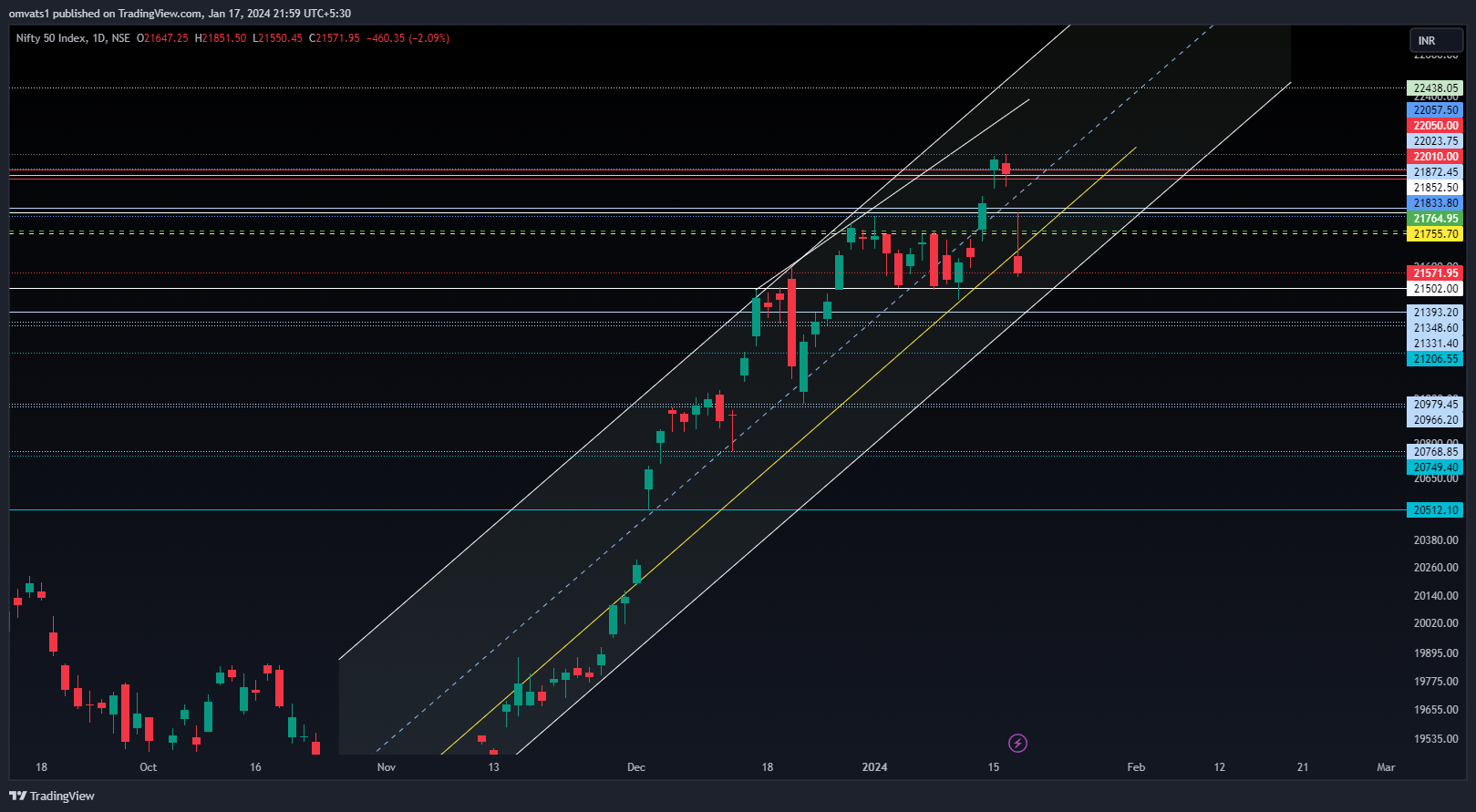1476x812 pixels.
Task: Click the close value C21571.95
Action: click(335, 38)
